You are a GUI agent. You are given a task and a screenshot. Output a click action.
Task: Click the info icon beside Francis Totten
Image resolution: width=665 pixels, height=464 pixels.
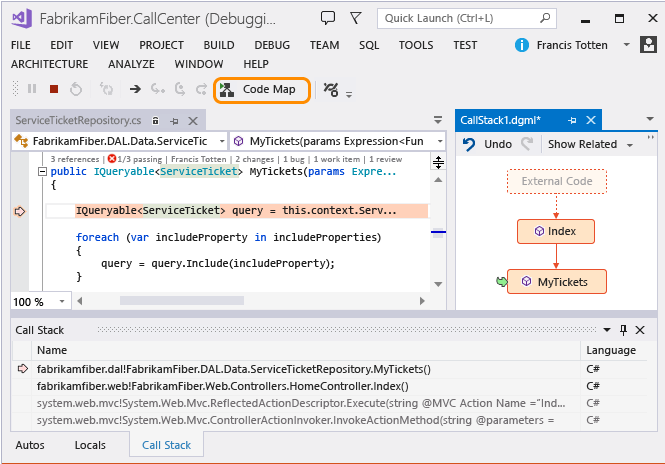pyautogui.click(x=522, y=45)
